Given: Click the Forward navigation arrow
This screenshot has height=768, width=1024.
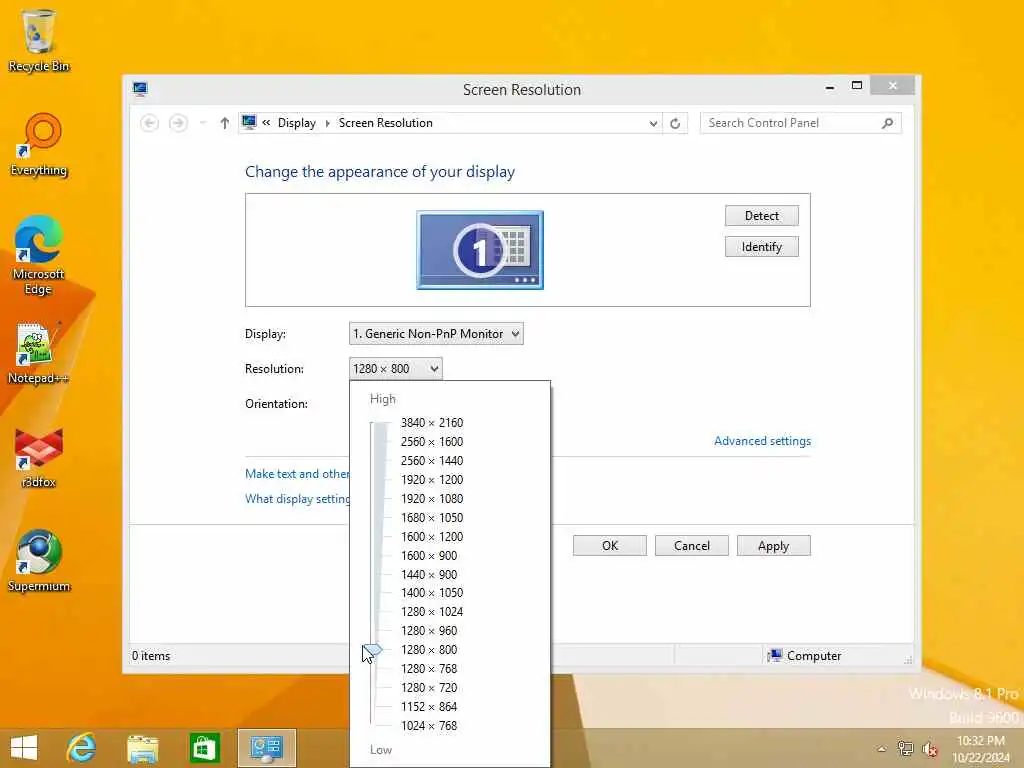Looking at the screenshot, I should click(178, 123).
